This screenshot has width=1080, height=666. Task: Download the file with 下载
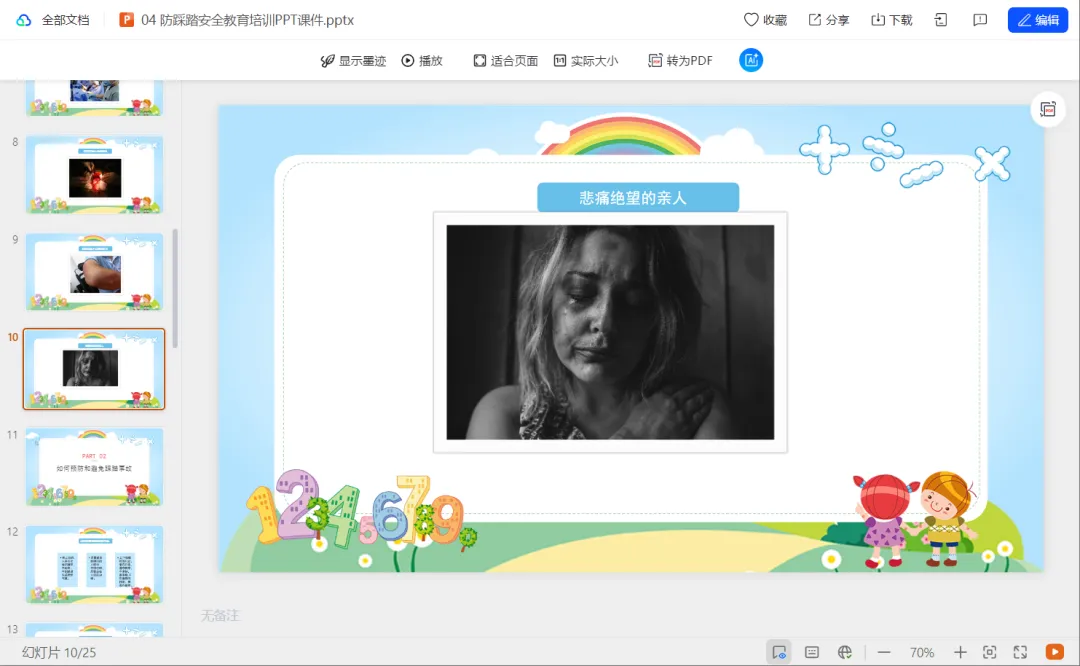891,20
